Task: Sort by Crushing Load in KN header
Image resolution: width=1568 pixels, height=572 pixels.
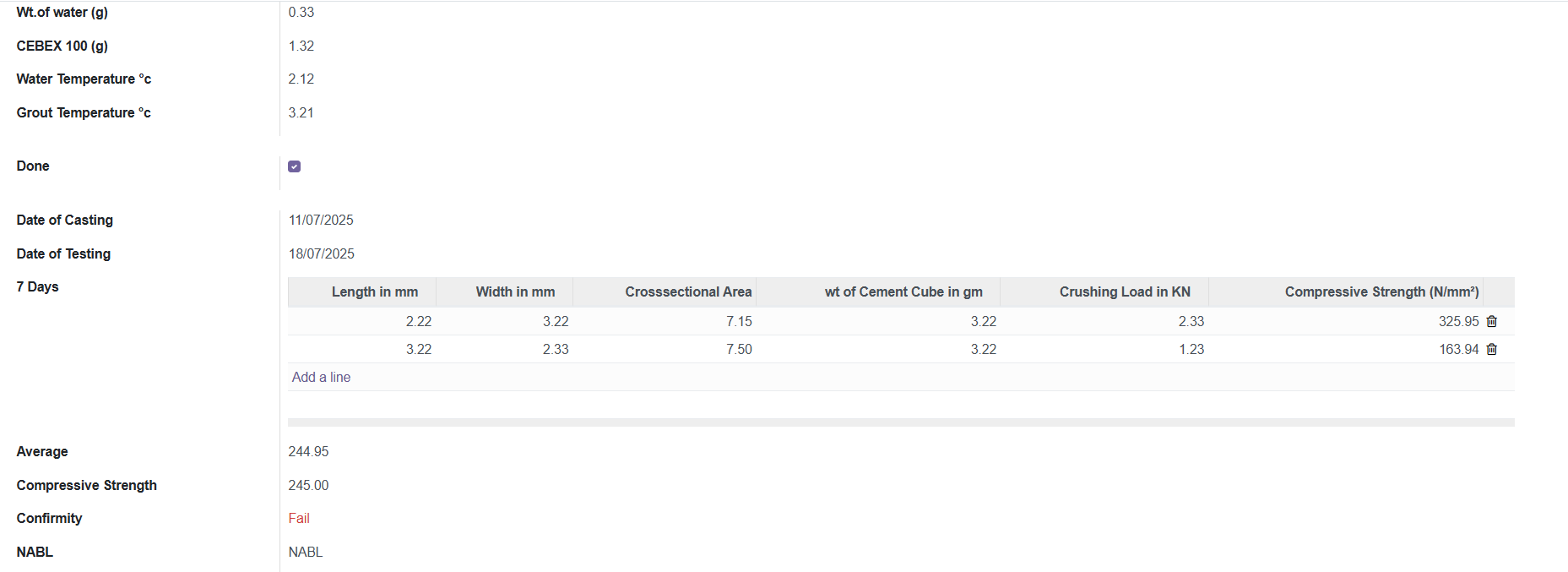Action: pyautogui.click(x=1124, y=291)
